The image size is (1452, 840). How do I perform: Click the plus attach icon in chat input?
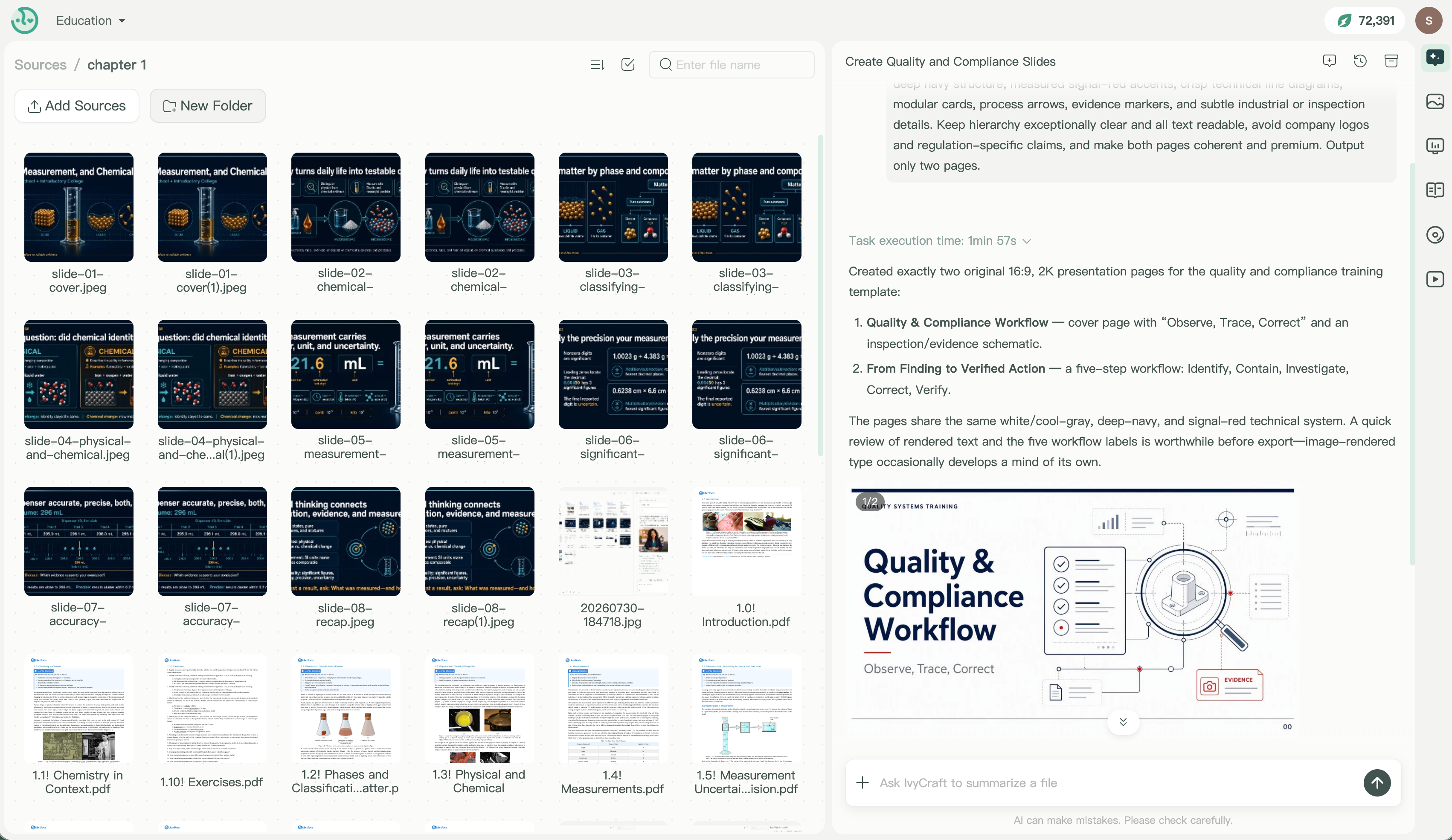[862, 782]
